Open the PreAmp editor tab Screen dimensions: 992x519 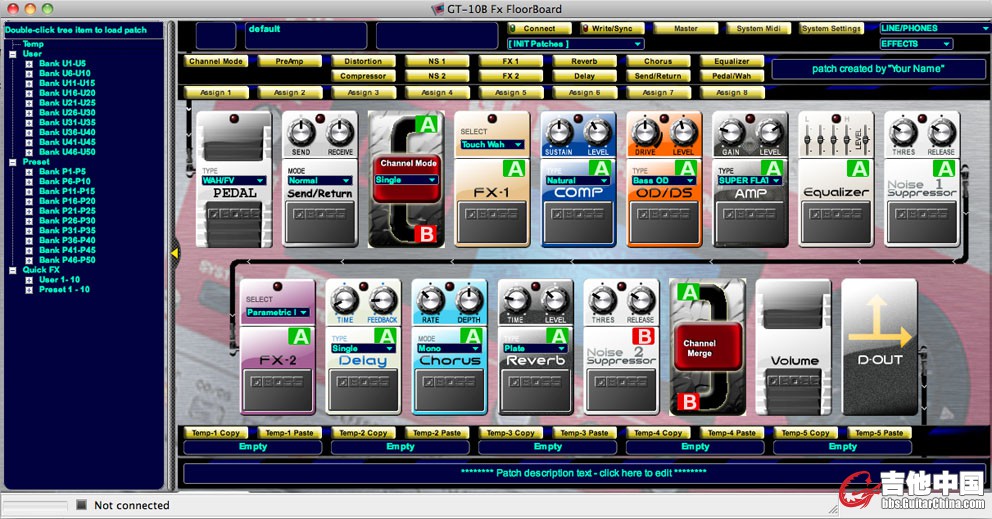coord(289,61)
